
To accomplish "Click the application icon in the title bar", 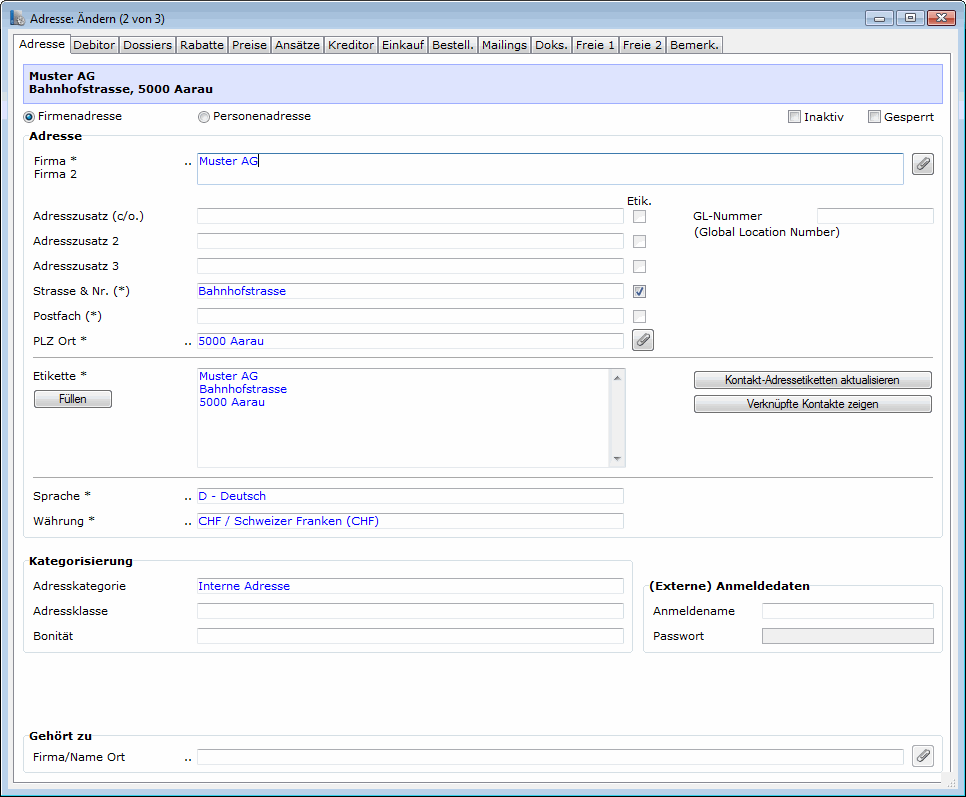I will click(17, 18).
